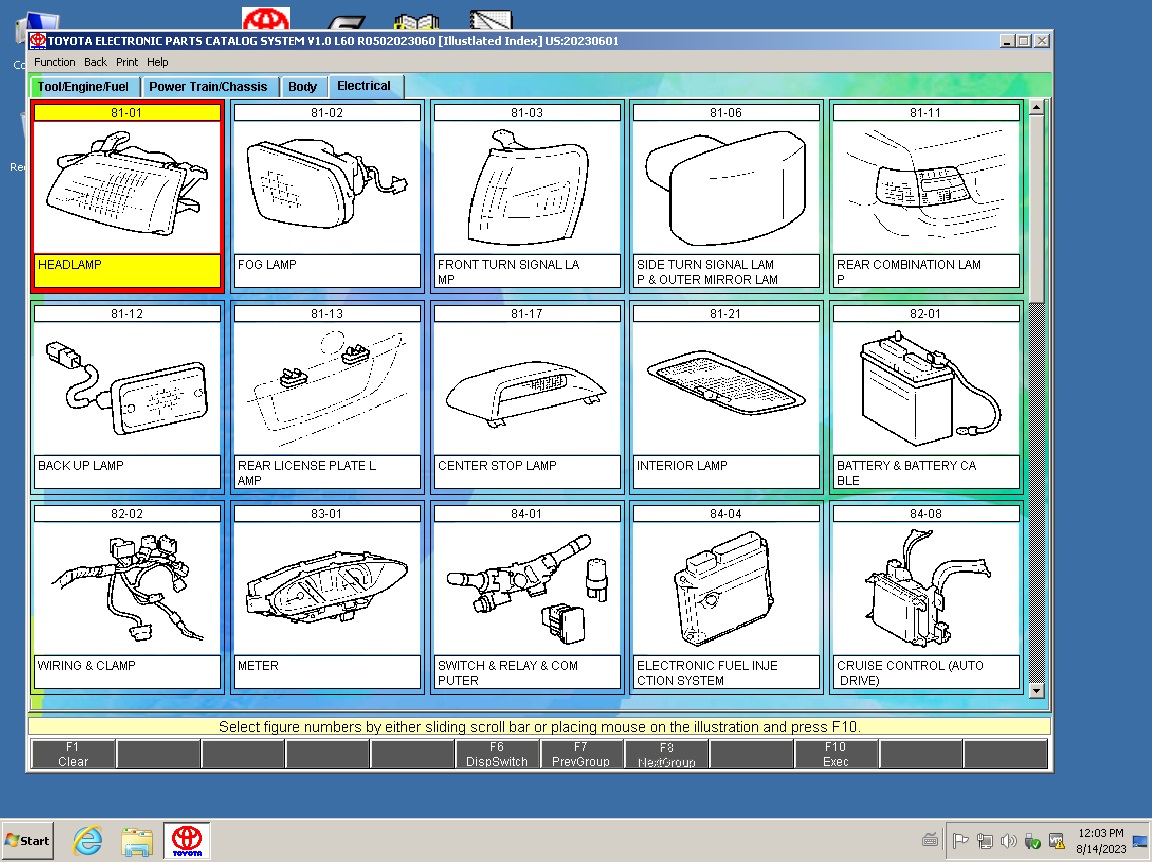Click the volume speaker tray icon
Screen dimensions: 1152x862
tap(1009, 841)
